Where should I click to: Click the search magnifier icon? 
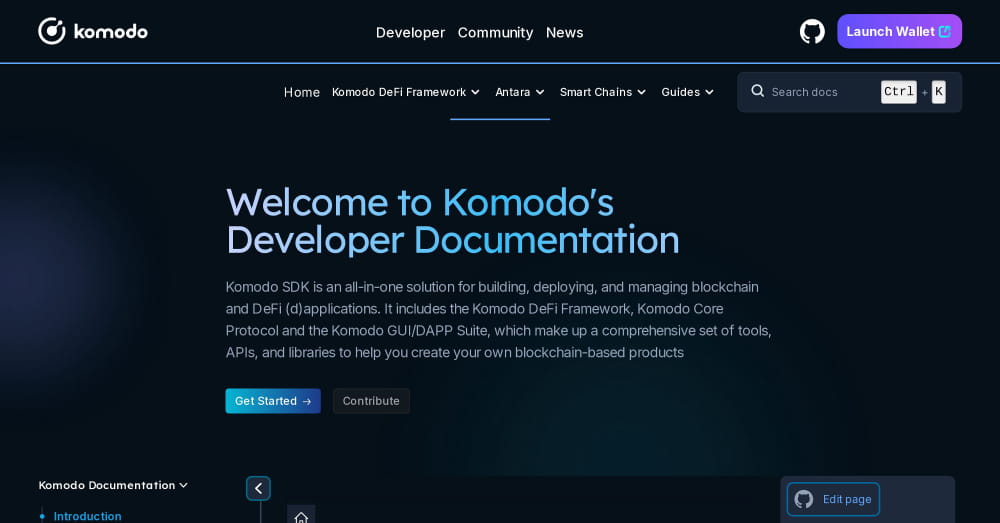[x=758, y=91]
